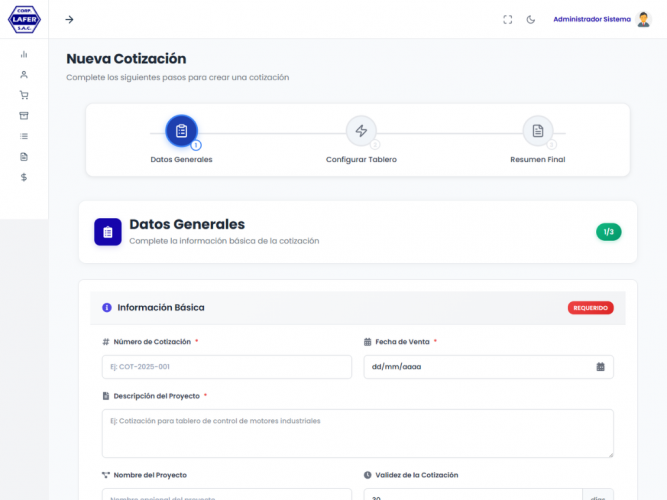The width and height of the screenshot is (667, 500).
Task: Open the document sidebar icon
Action: pos(24,157)
